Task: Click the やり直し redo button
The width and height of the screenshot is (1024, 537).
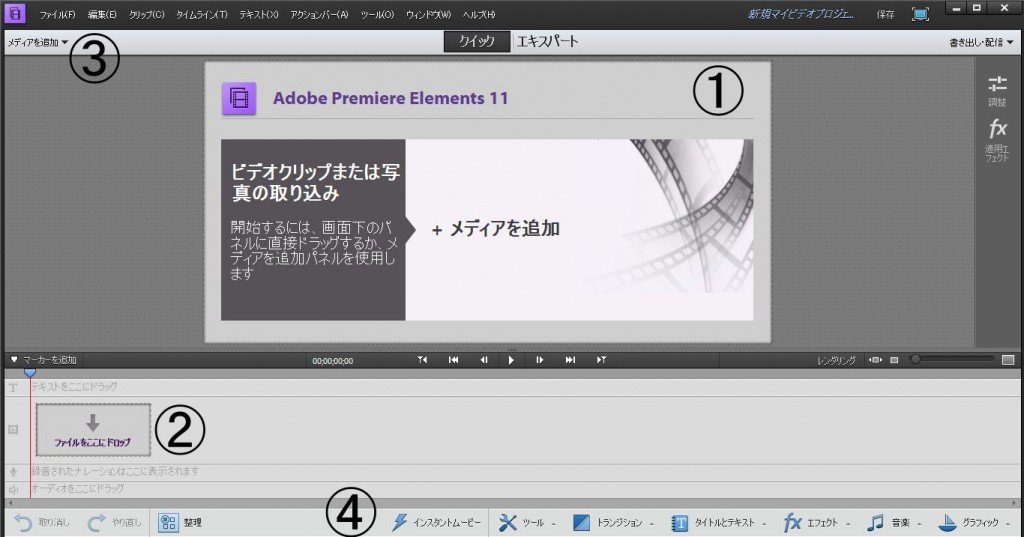Action: [x=114, y=523]
